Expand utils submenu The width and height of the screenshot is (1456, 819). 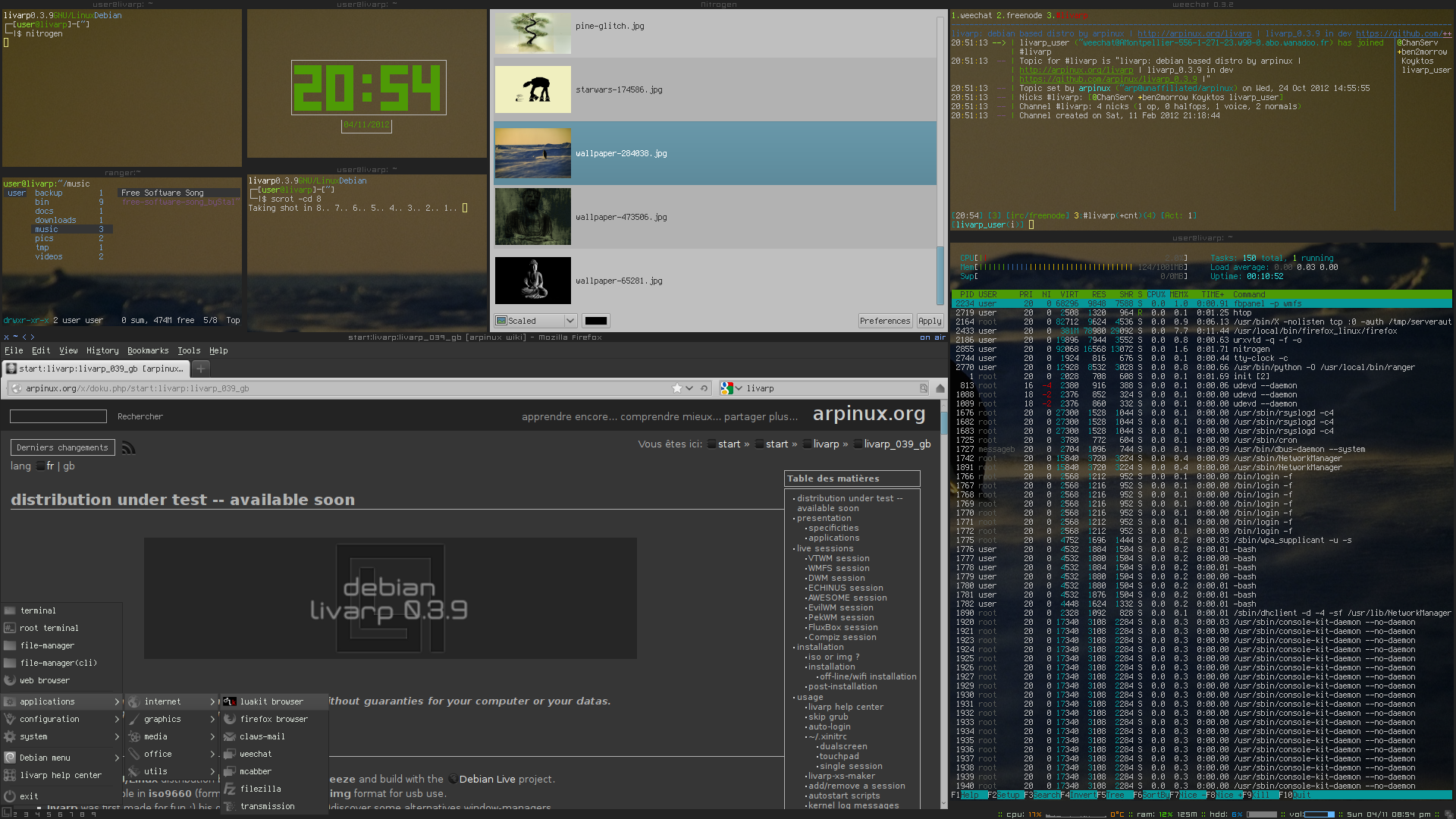pos(171,771)
